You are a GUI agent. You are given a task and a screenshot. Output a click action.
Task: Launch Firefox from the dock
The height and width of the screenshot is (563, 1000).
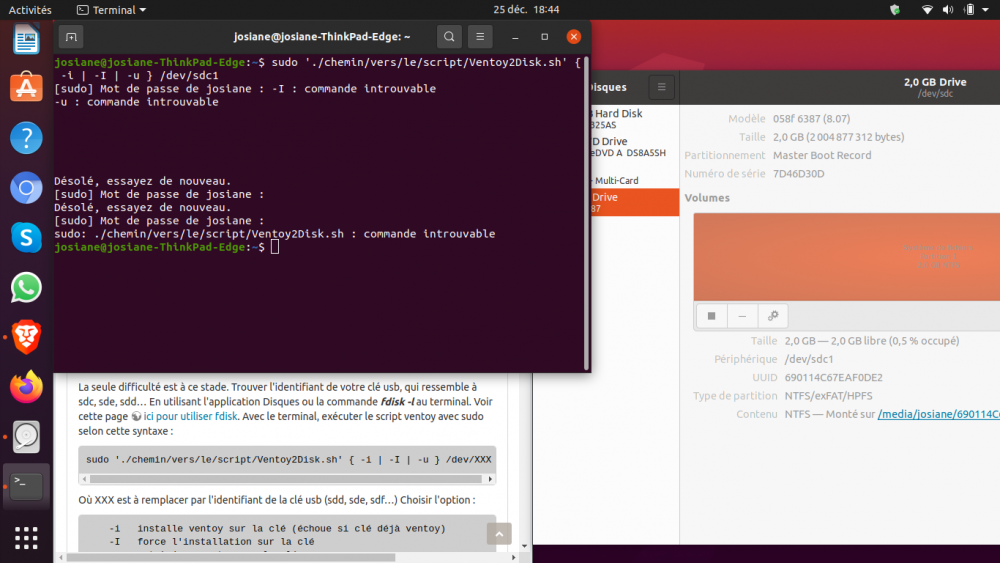point(26,386)
